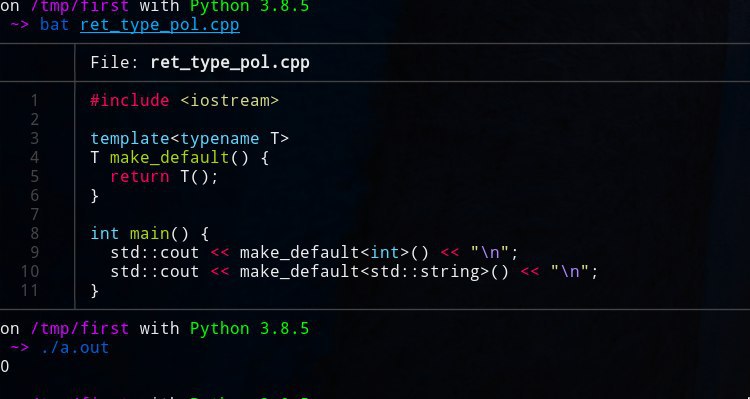Click line number 9 in the gutter

(34, 253)
